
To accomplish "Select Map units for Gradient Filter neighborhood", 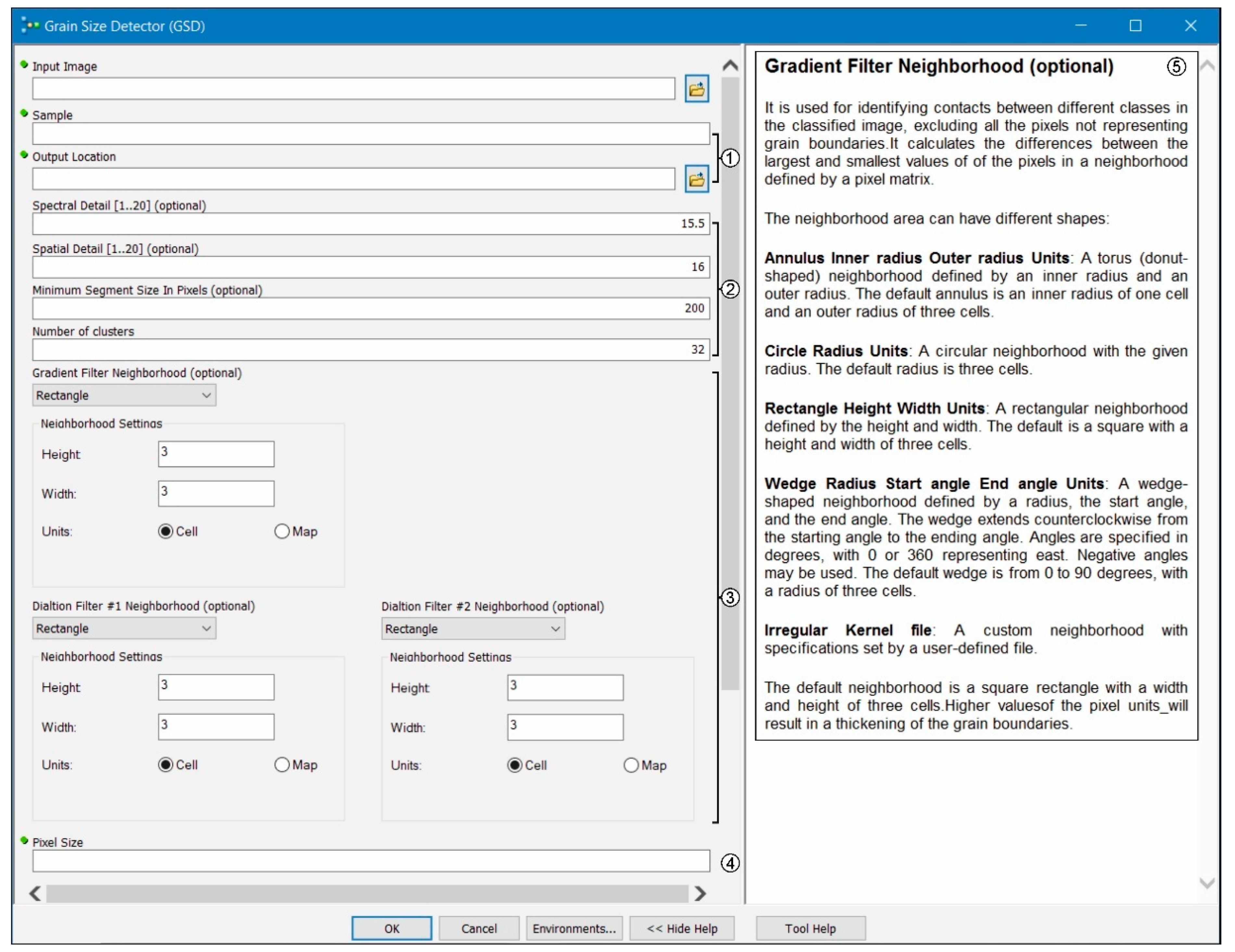I will [x=282, y=531].
